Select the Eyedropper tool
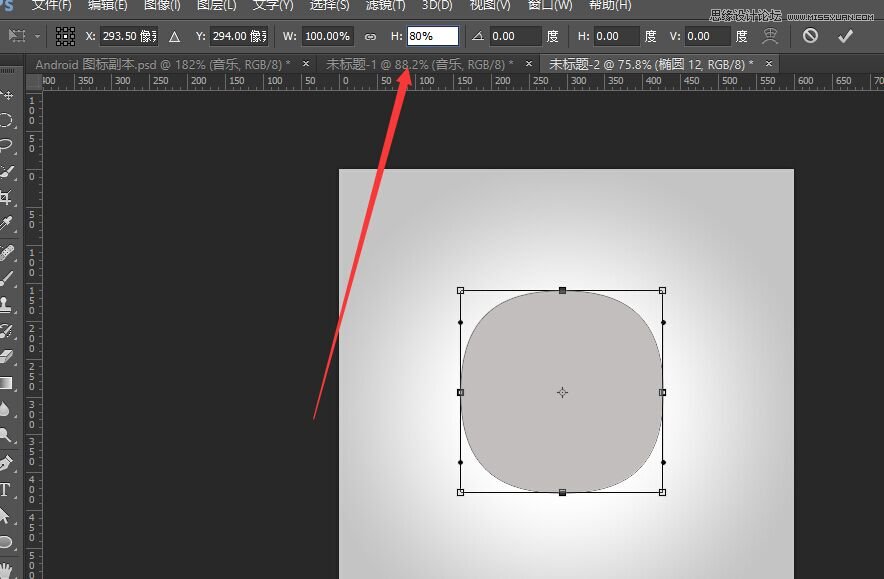Screen dimensions: 884x579 (7, 224)
